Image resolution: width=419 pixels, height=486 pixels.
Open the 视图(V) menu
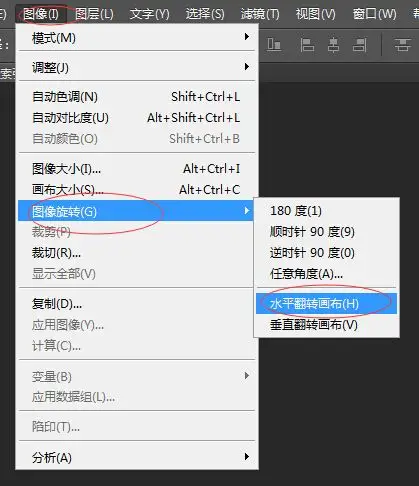pyautogui.click(x=315, y=14)
